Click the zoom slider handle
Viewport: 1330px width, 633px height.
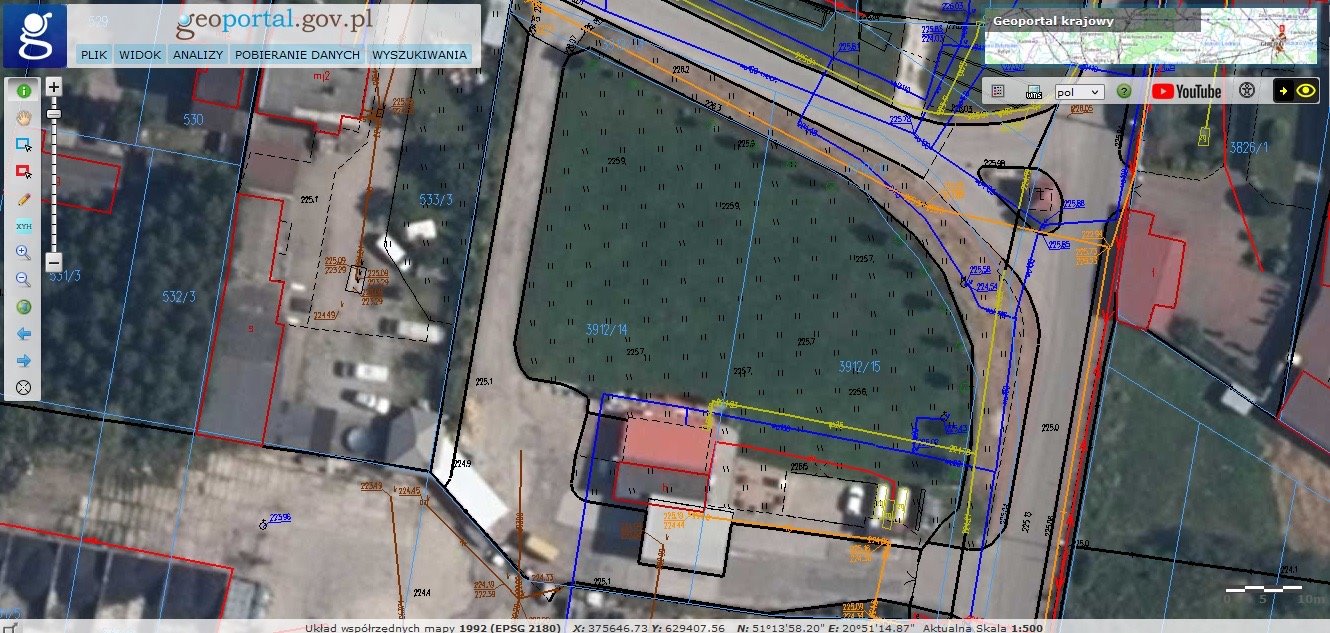point(54,114)
